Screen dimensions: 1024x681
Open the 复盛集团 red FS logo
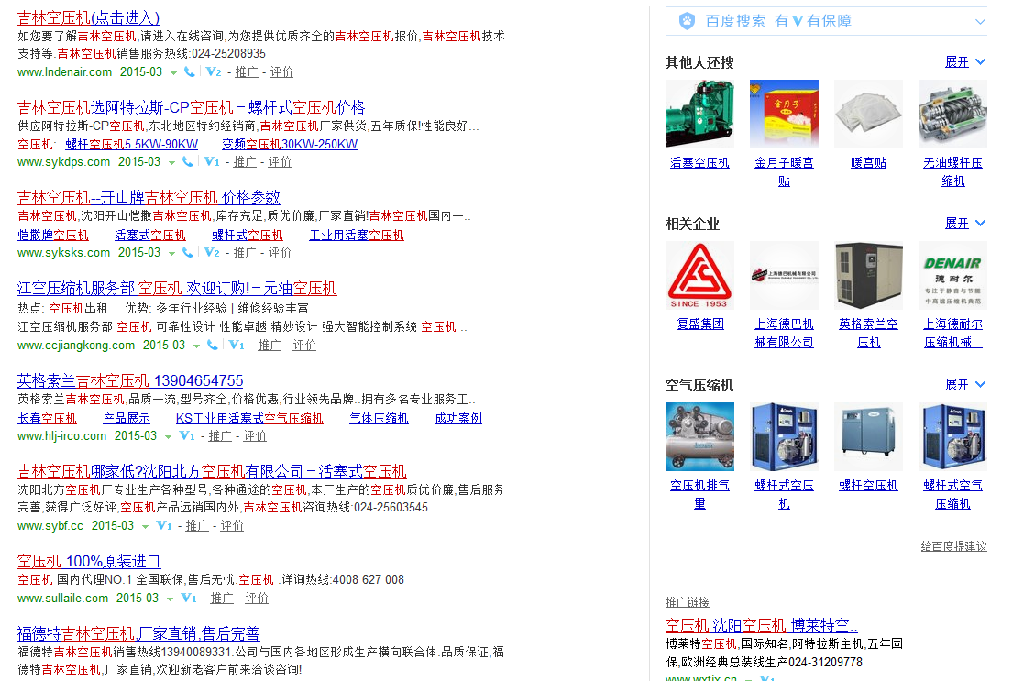699,276
